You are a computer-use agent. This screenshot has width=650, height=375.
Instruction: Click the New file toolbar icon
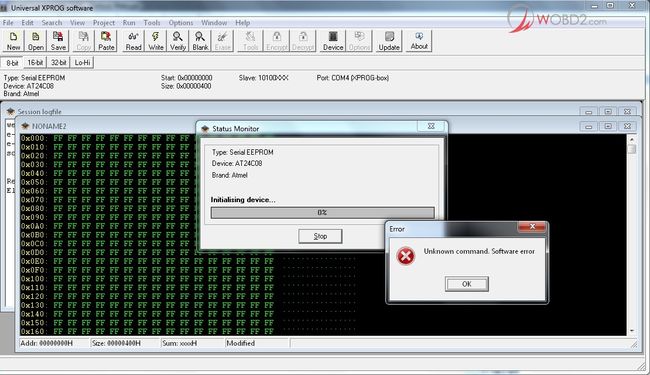point(13,41)
